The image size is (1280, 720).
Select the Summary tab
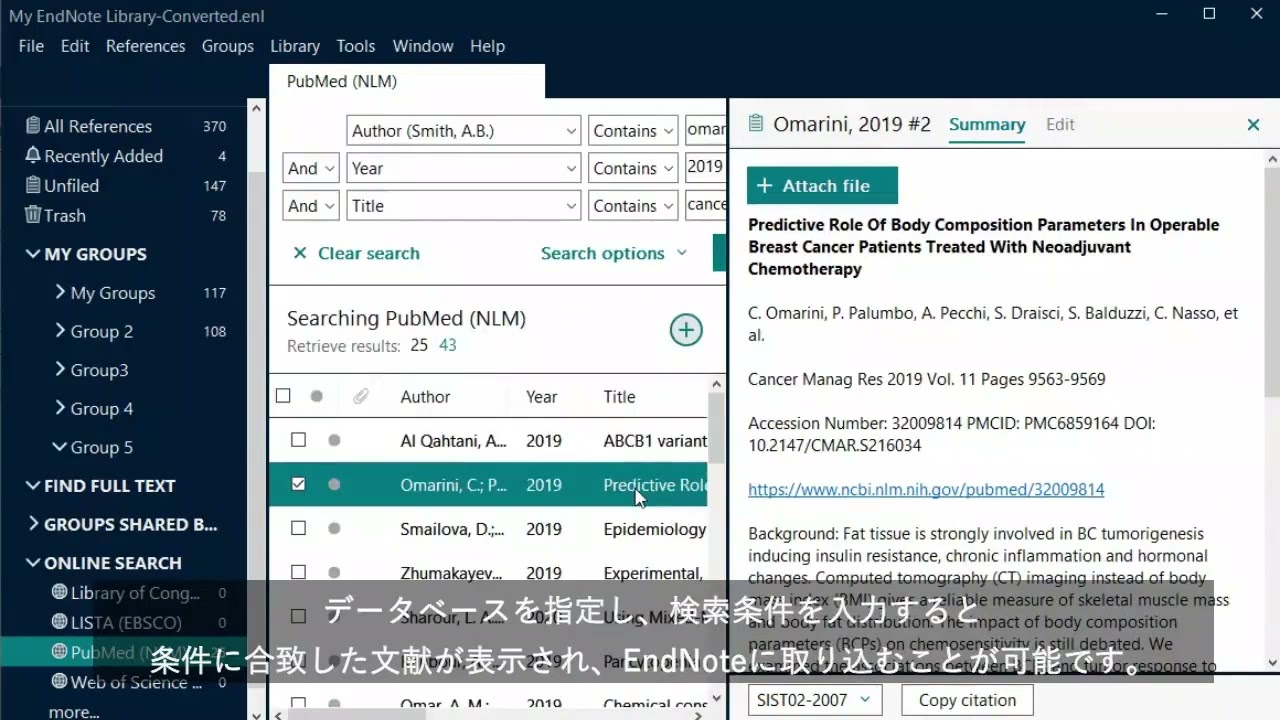(x=987, y=124)
